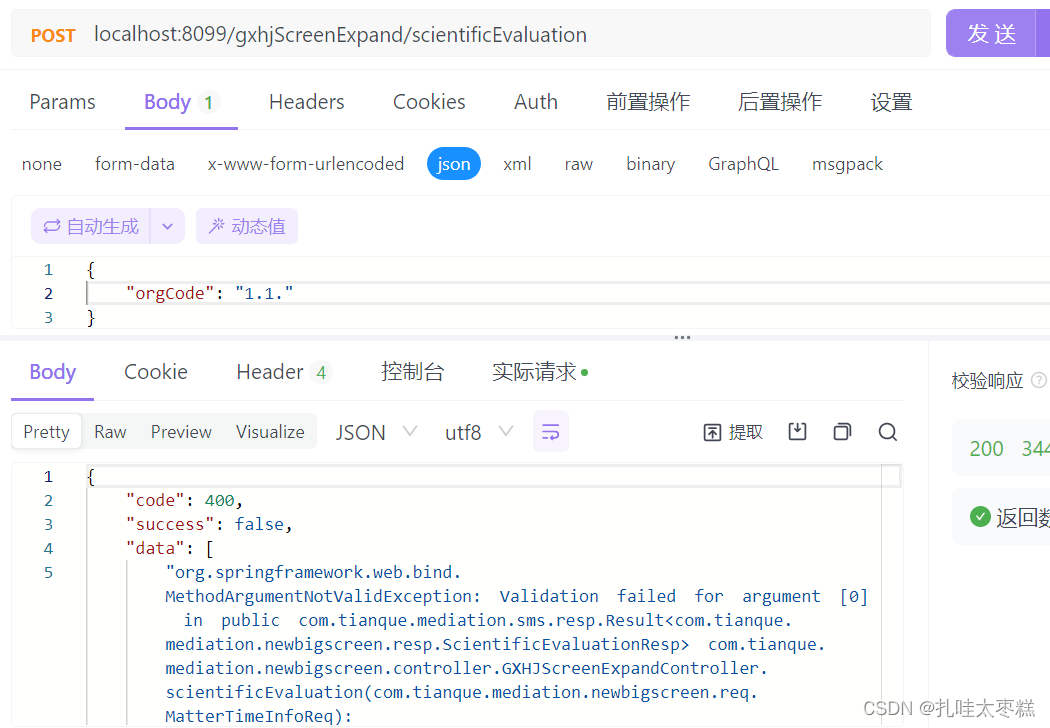Image resolution: width=1050 pixels, height=728 pixels.
Task: Open the 控制台 console tab
Action: coord(413,371)
